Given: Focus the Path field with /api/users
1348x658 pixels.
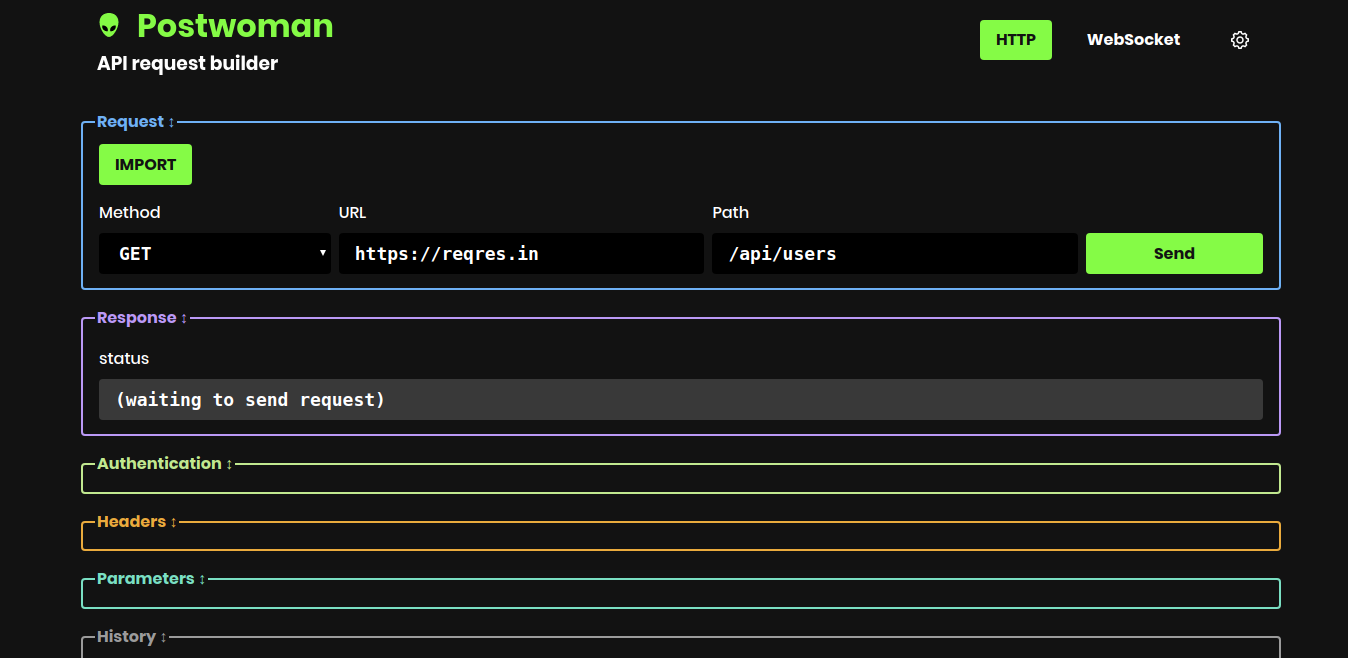Looking at the screenshot, I should click(x=895, y=254).
